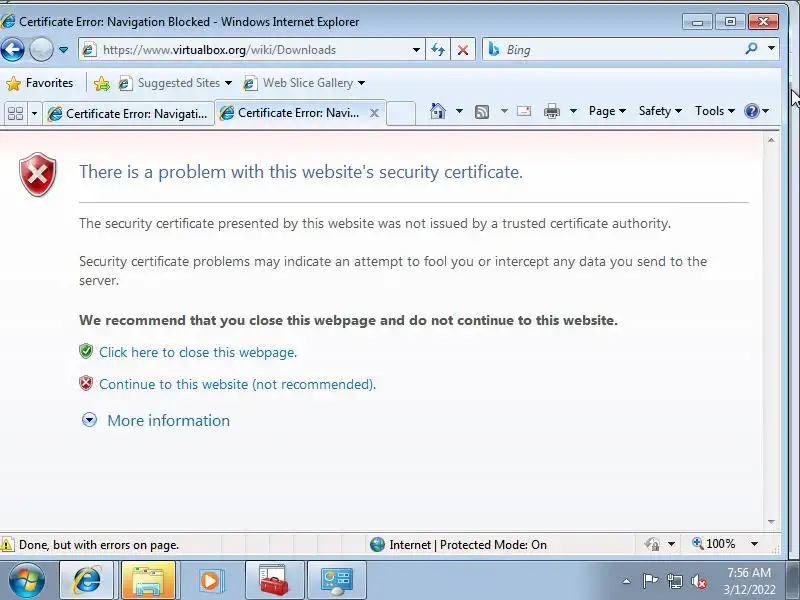Click the page scrollbar down arrow

point(771,521)
